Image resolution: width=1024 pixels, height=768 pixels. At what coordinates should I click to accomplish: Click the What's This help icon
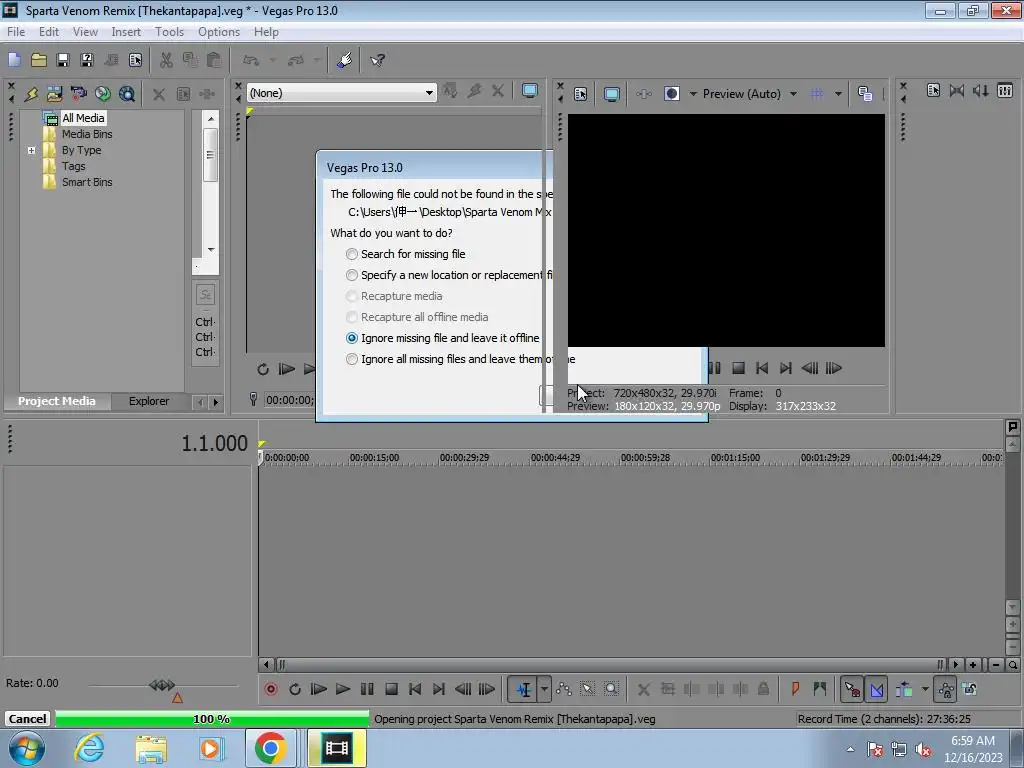click(x=377, y=60)
